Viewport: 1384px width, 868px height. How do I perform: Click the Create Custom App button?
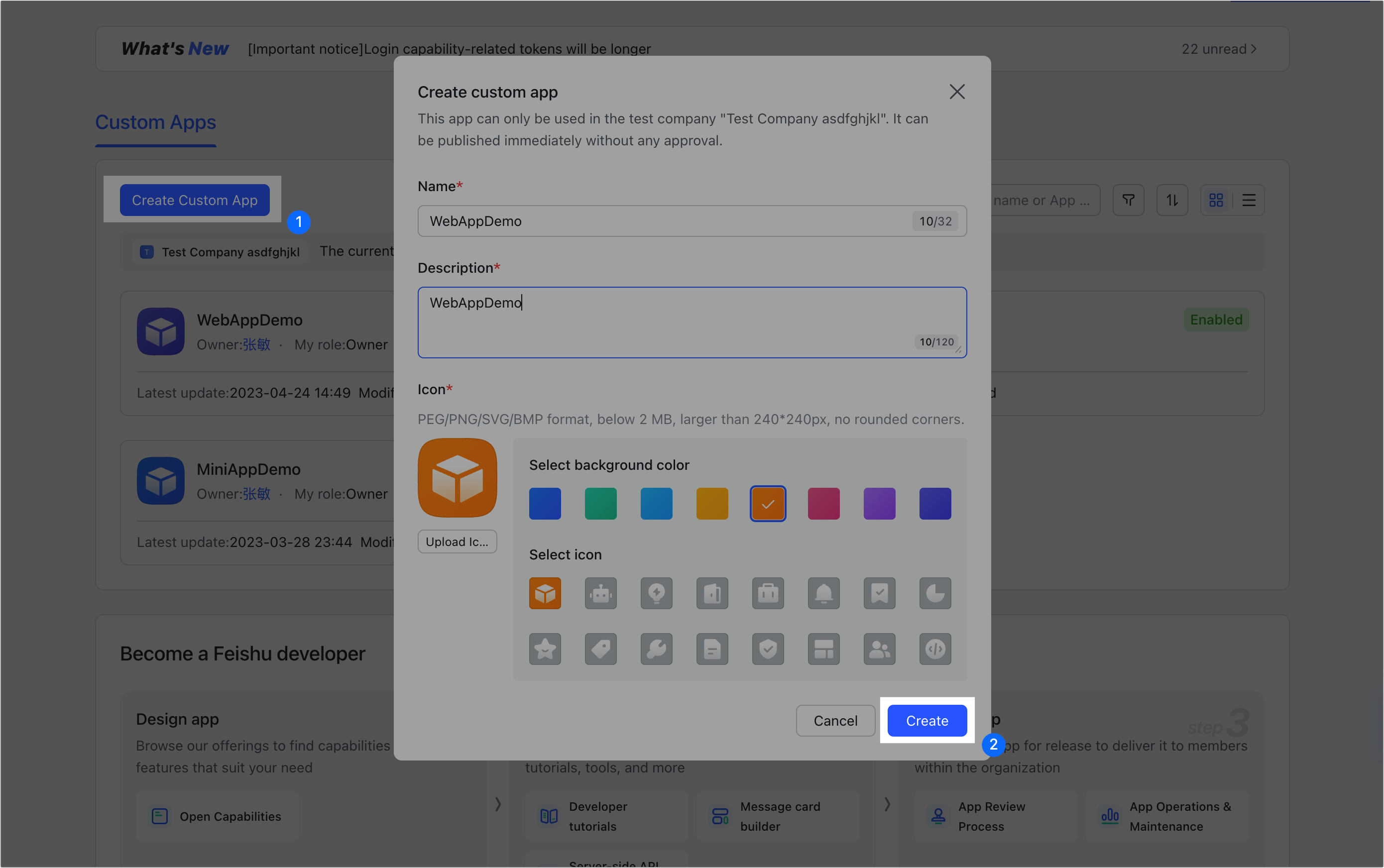[x=195, y=201]
